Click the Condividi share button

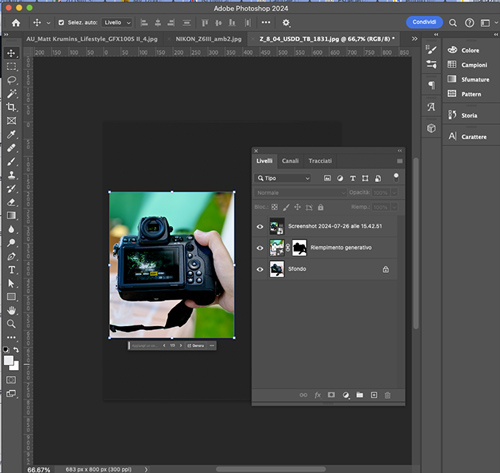(x=424, y=22)
